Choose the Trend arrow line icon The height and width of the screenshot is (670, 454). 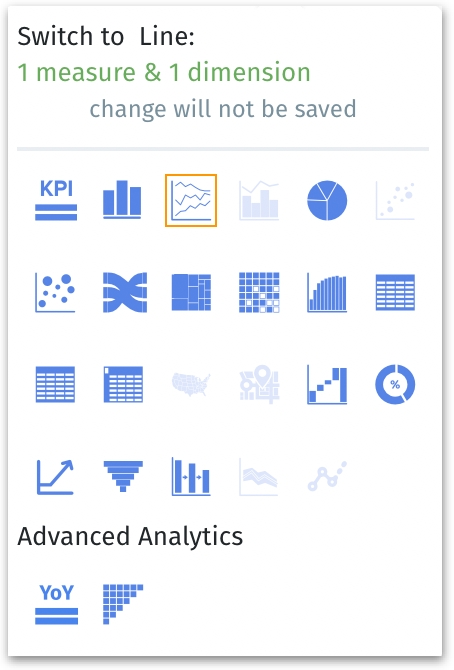pos(55,477)
